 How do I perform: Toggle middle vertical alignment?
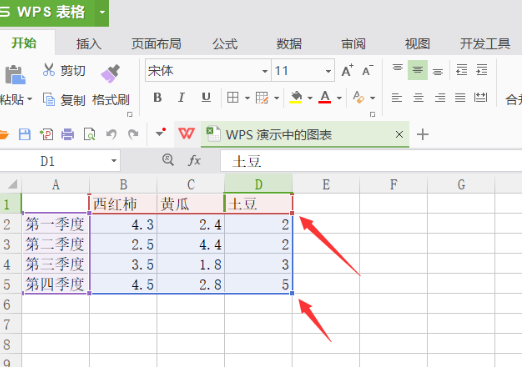(418, 70)
